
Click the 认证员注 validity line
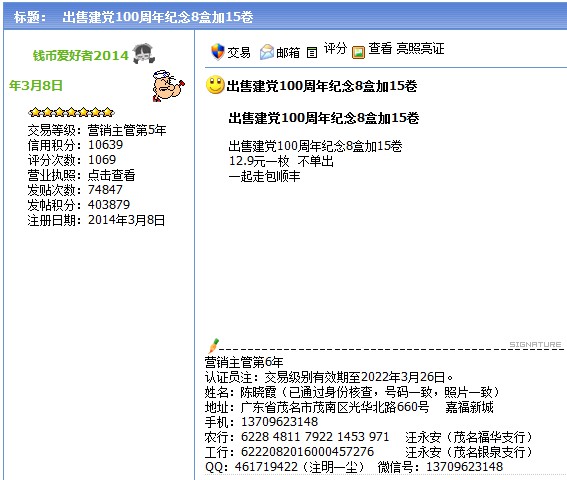[329, 377]
